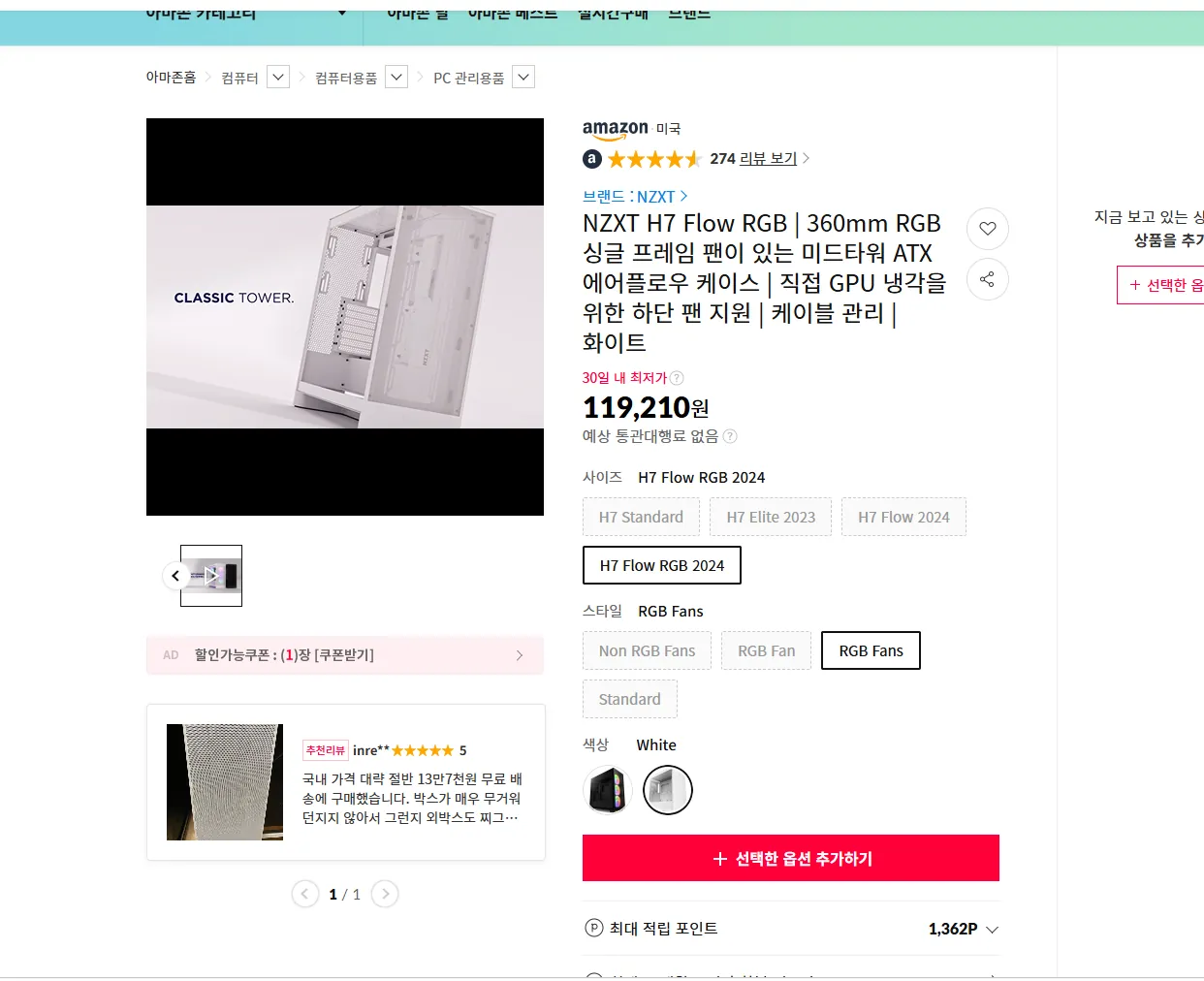Select the Non RGB Fans style option

[647, 650]
